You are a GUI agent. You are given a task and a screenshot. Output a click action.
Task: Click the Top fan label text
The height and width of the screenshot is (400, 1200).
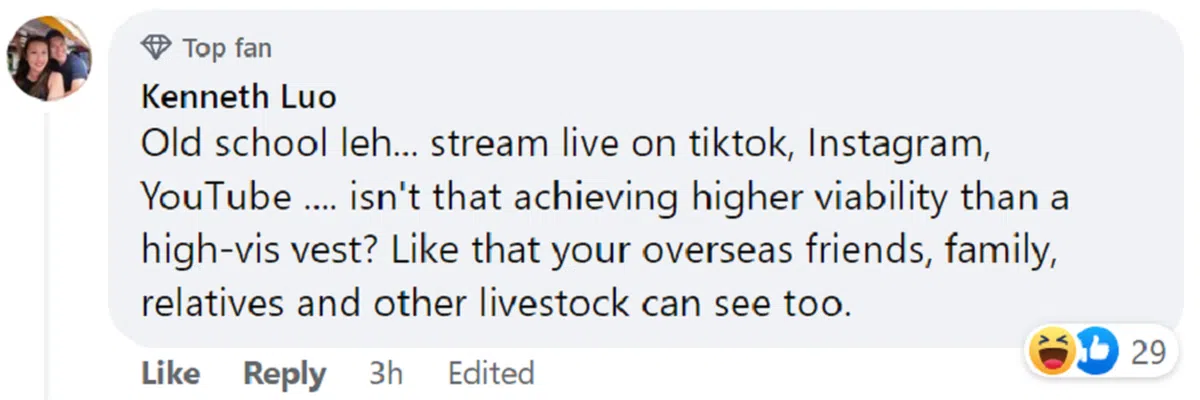(227, 47)
